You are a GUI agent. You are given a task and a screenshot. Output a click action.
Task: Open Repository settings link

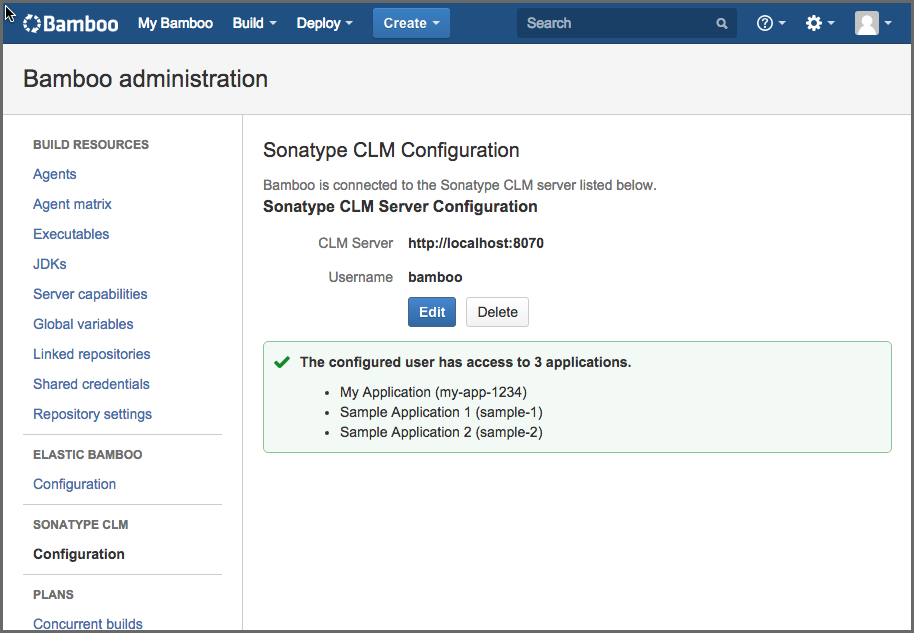(x=93, y=414)
